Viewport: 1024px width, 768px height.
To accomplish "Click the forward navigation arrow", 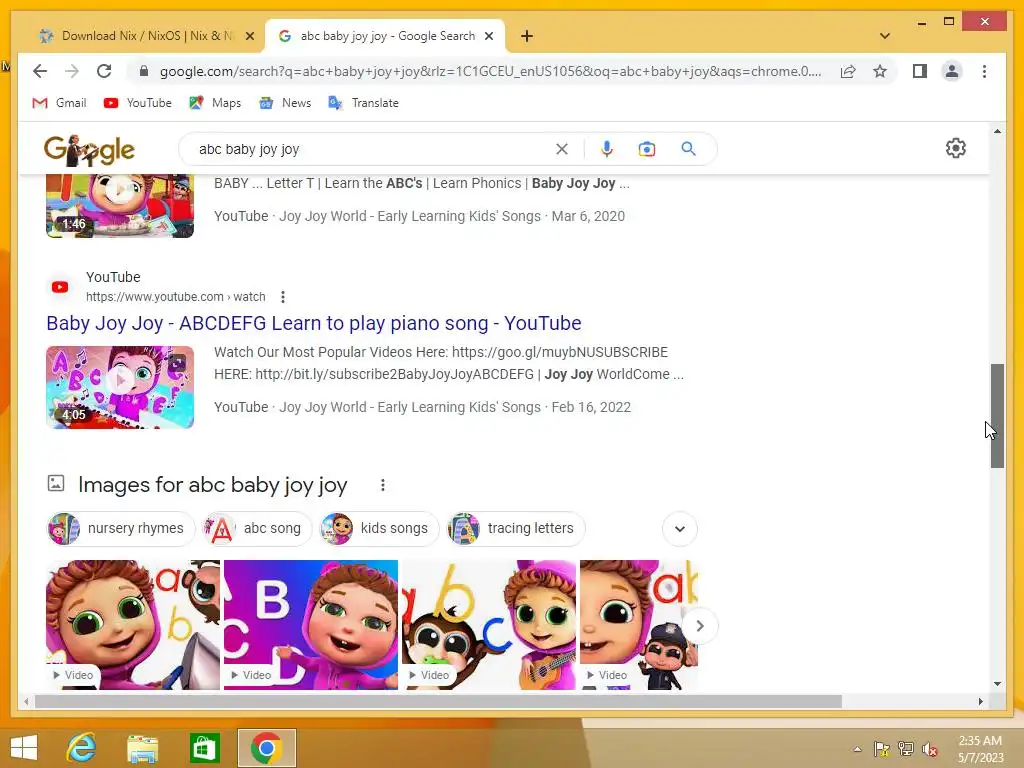I will [72, 71].
